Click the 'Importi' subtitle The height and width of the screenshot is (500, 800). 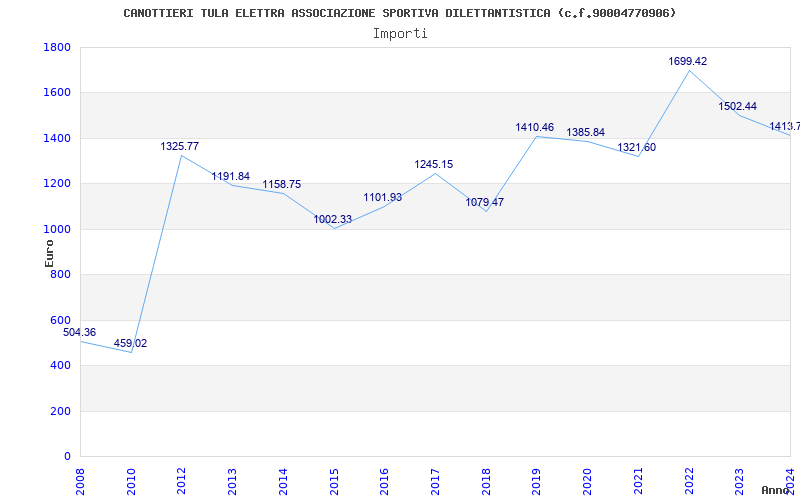(x=400, y=34)
